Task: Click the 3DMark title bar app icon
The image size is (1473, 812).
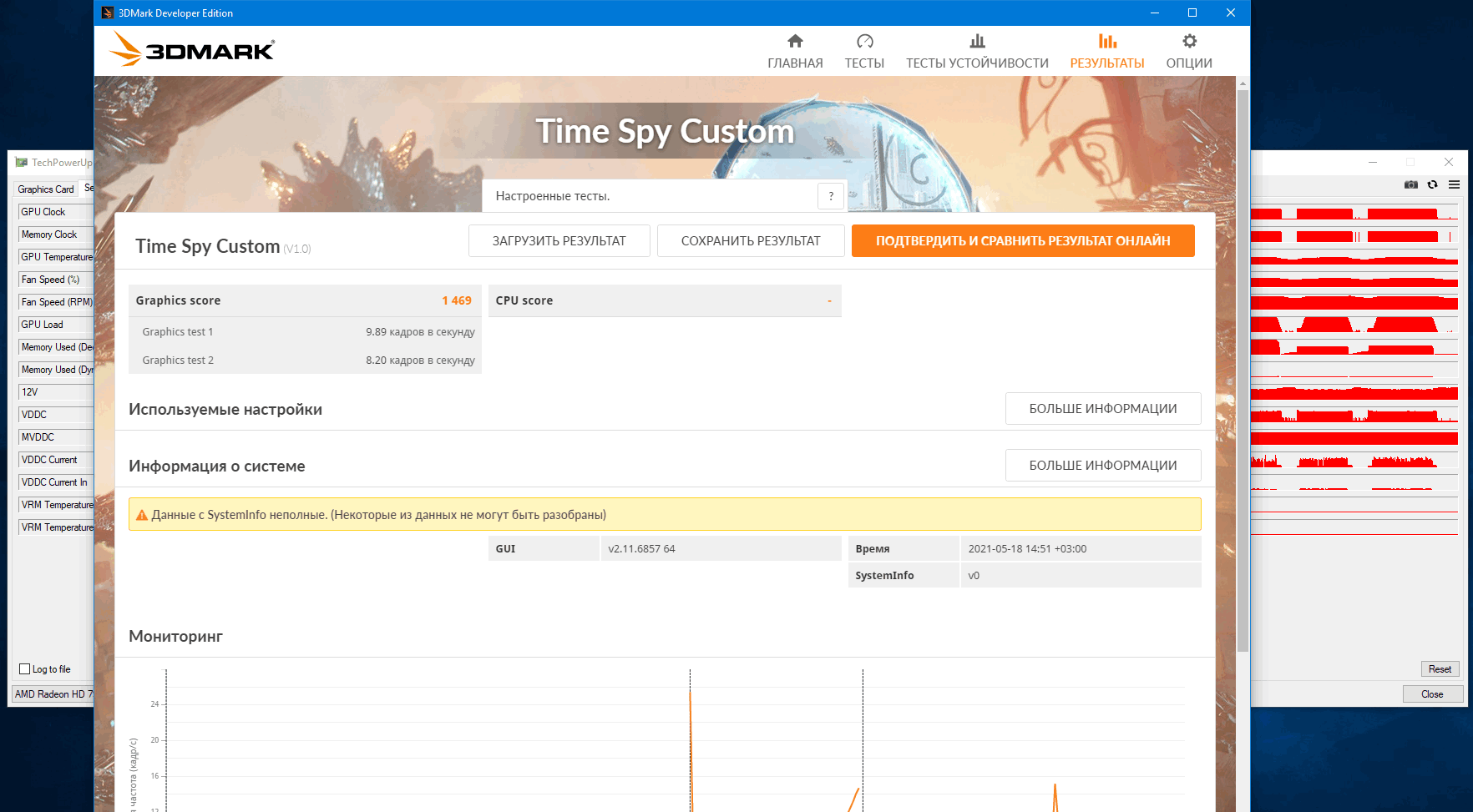Action: tap(108, 13)
